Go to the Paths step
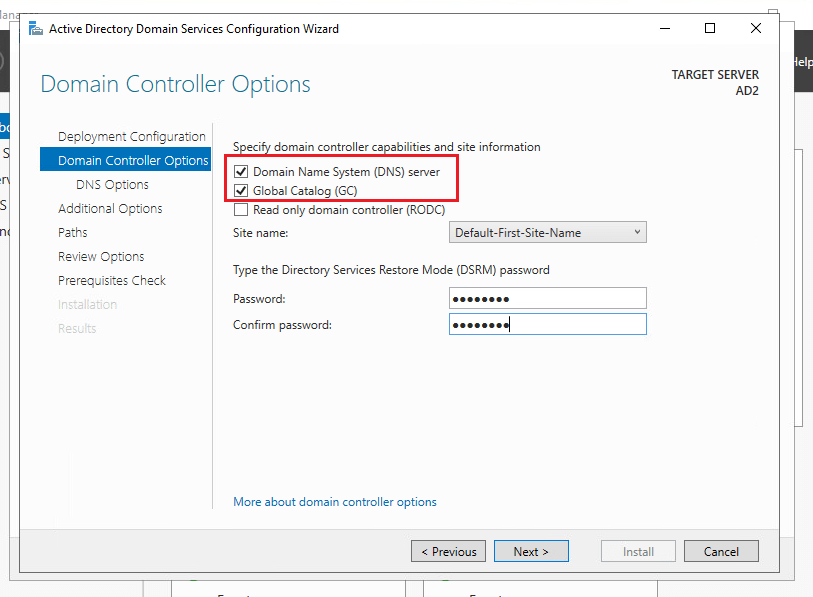Viewport: 813px width, 597px height. tap(72, 232)
